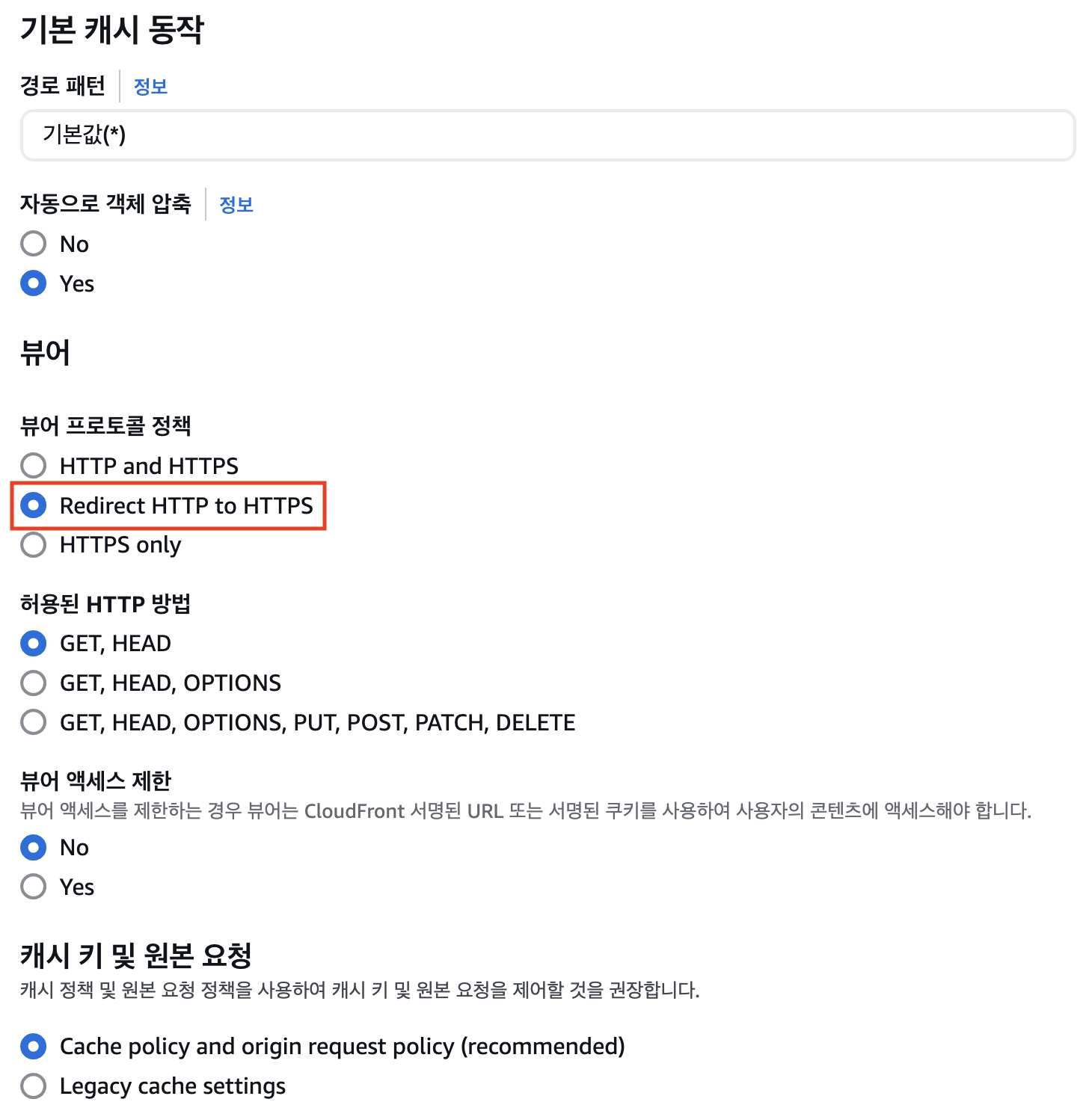This screenshot has height=1102, width=1092.
Task: Click the 기본 캐시 동작 heading
Action: tap(112, 31)
